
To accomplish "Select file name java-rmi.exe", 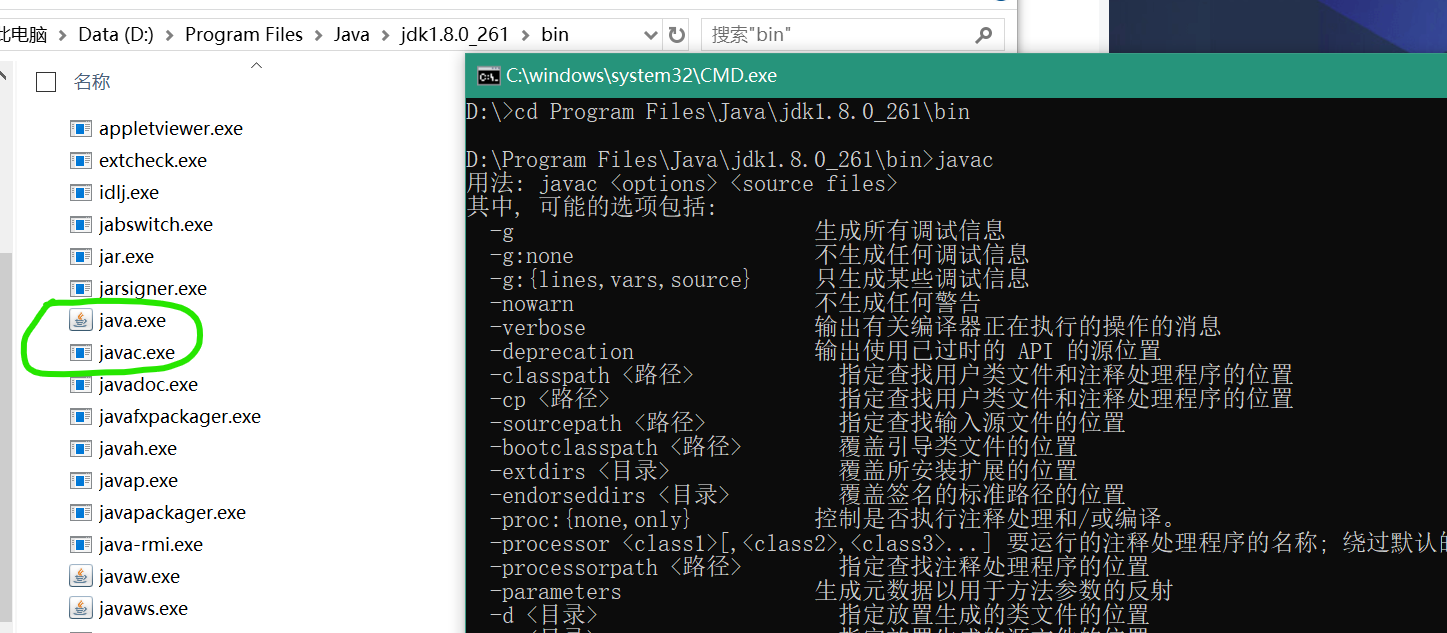I will click(x=151, y=544).
